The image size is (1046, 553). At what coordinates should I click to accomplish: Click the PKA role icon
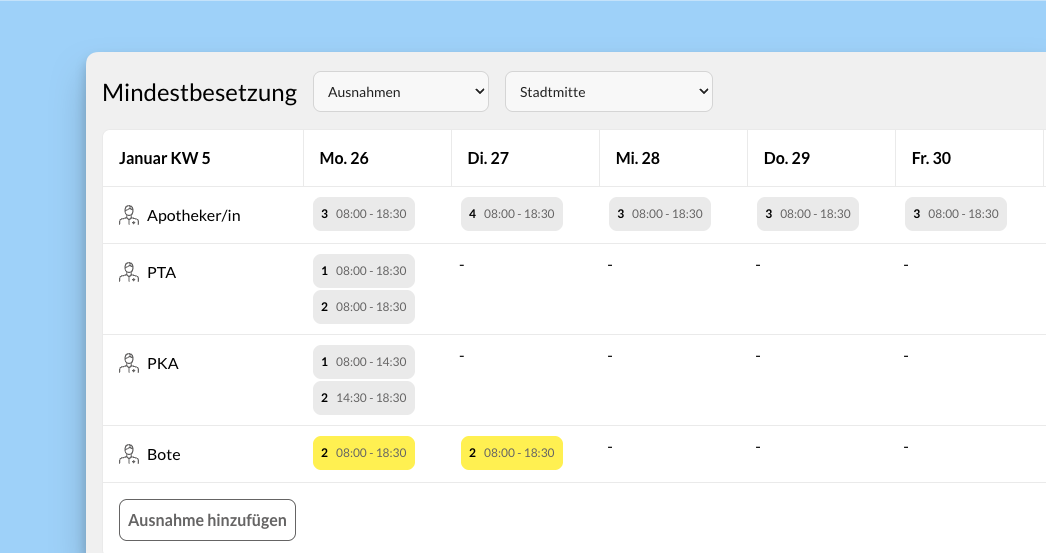tap(129, 363)
